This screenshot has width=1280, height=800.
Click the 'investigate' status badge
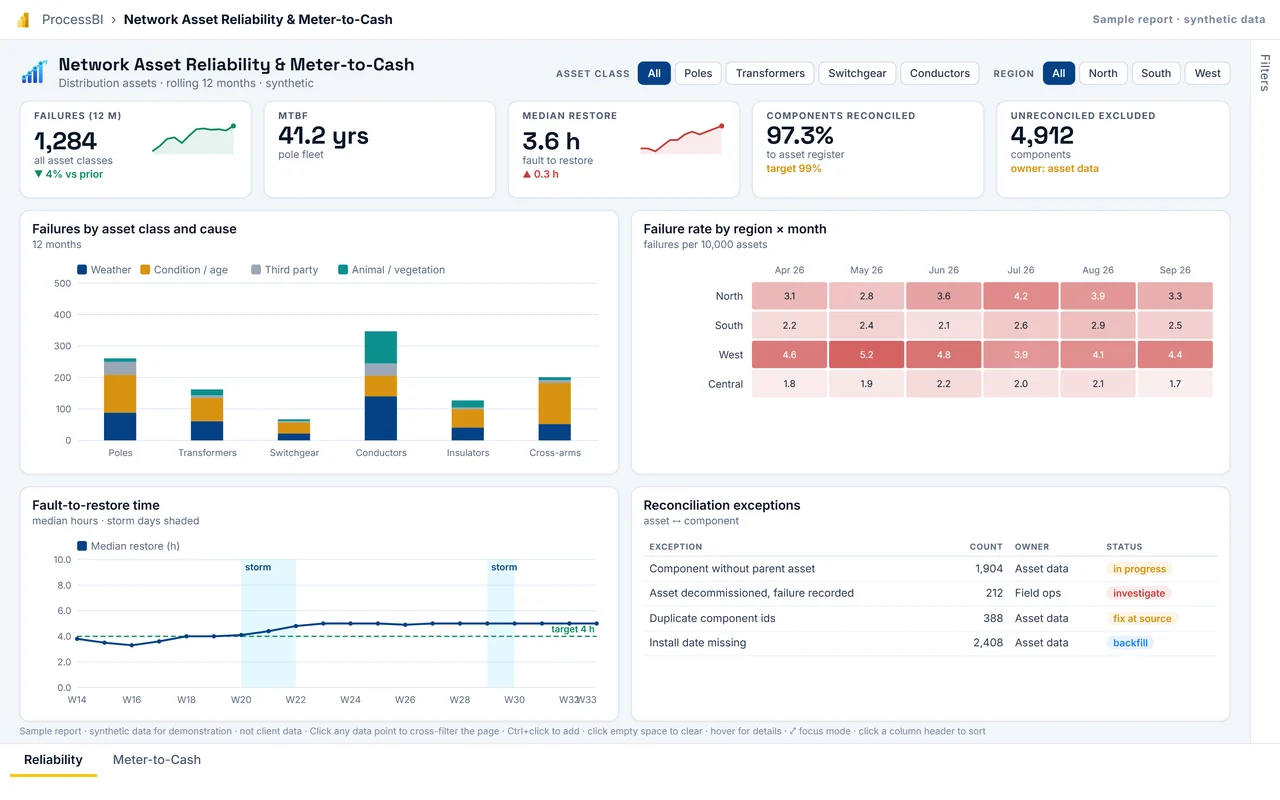1139,593
